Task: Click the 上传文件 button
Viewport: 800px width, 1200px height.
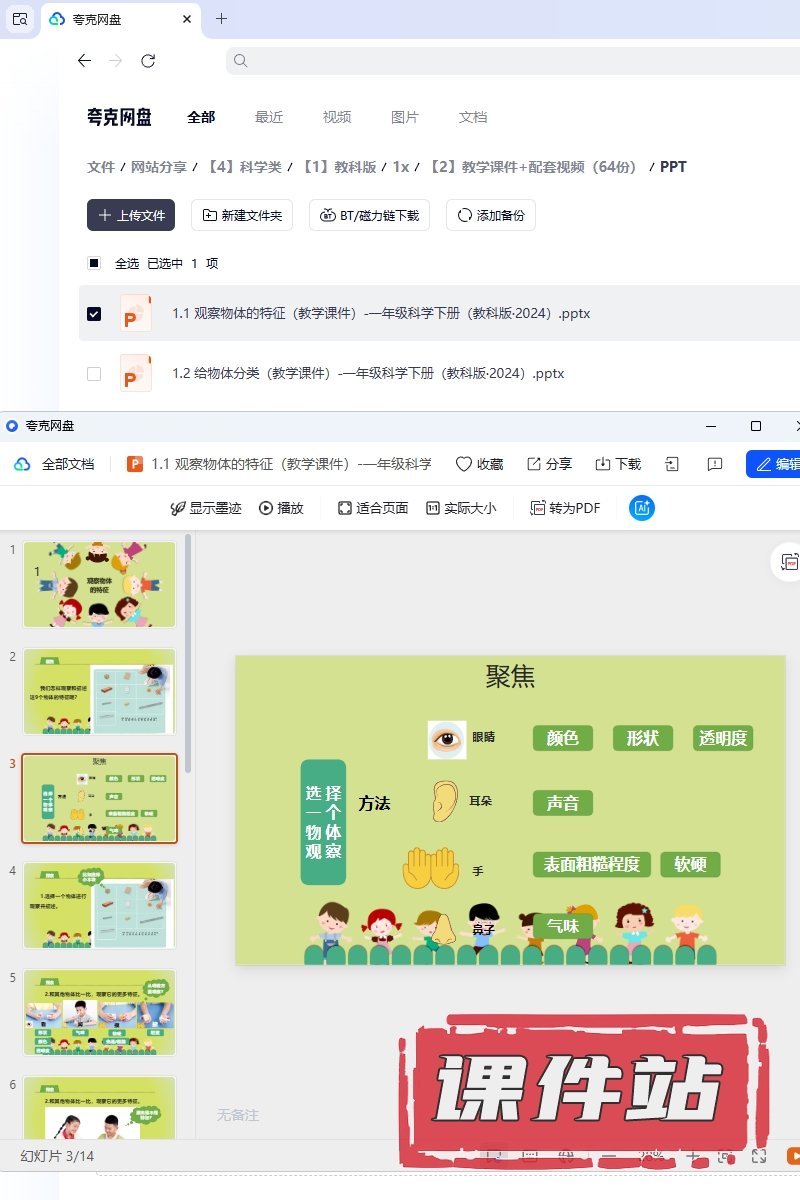Action: click(x=131, y=215)
